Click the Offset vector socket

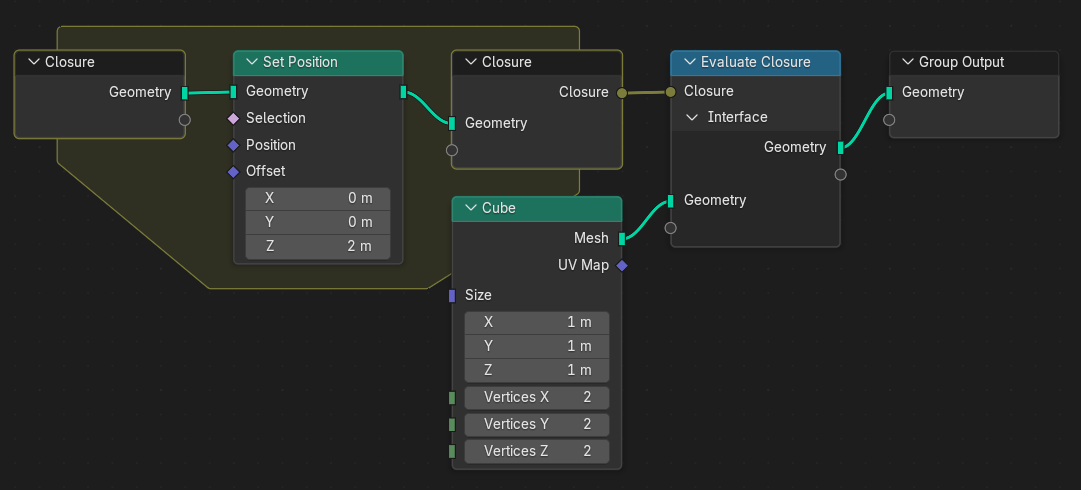point(233,171)
